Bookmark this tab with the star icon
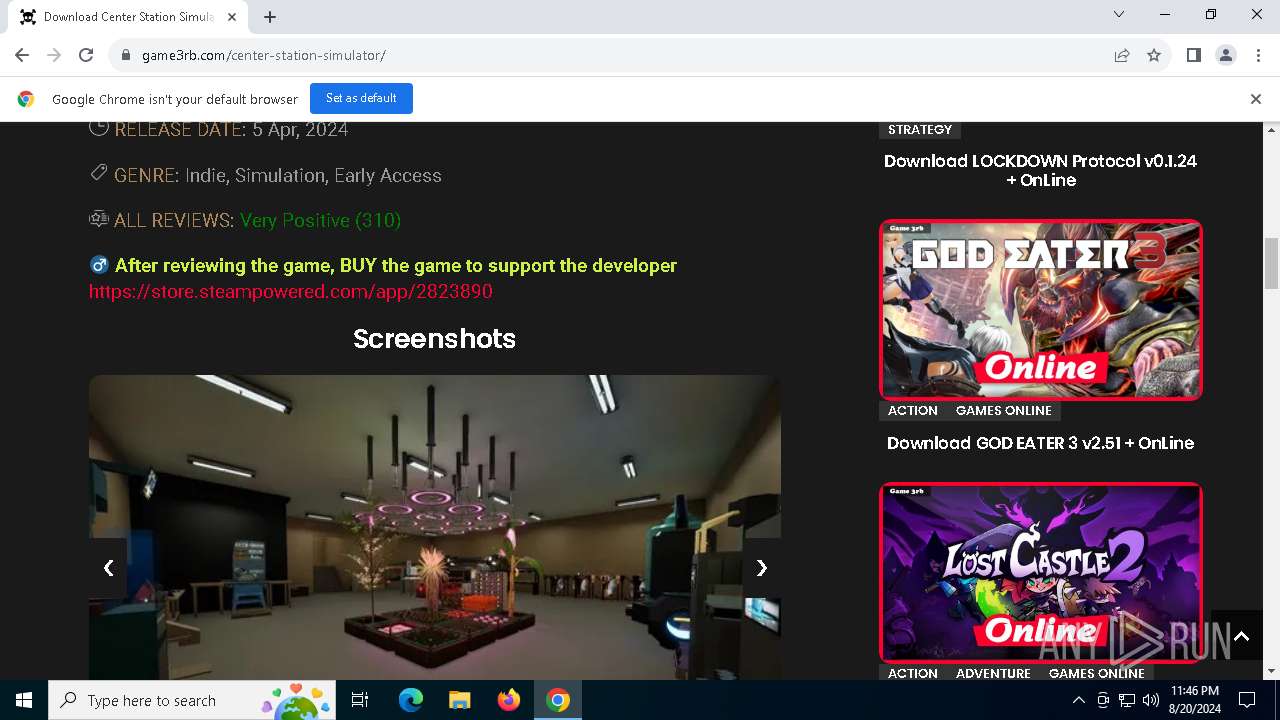The width and height of the screenshot is (1280, 720). pyautogui.click(x=1154, y=55)
